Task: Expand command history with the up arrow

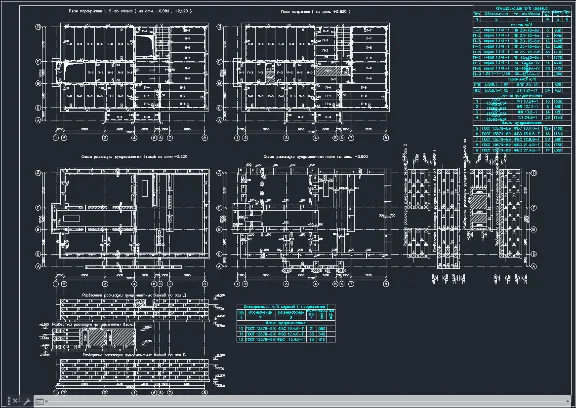Action: (x=568, y=401)
